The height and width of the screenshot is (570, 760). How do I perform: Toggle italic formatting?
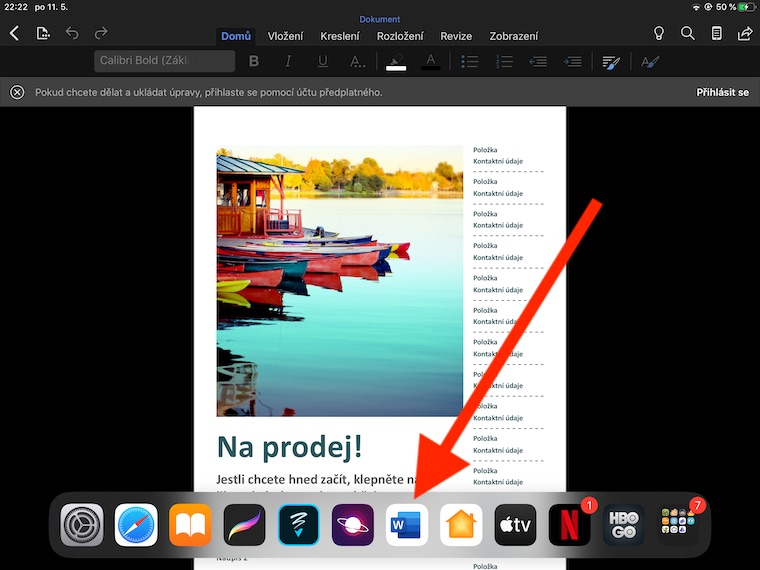click(288, 61)
